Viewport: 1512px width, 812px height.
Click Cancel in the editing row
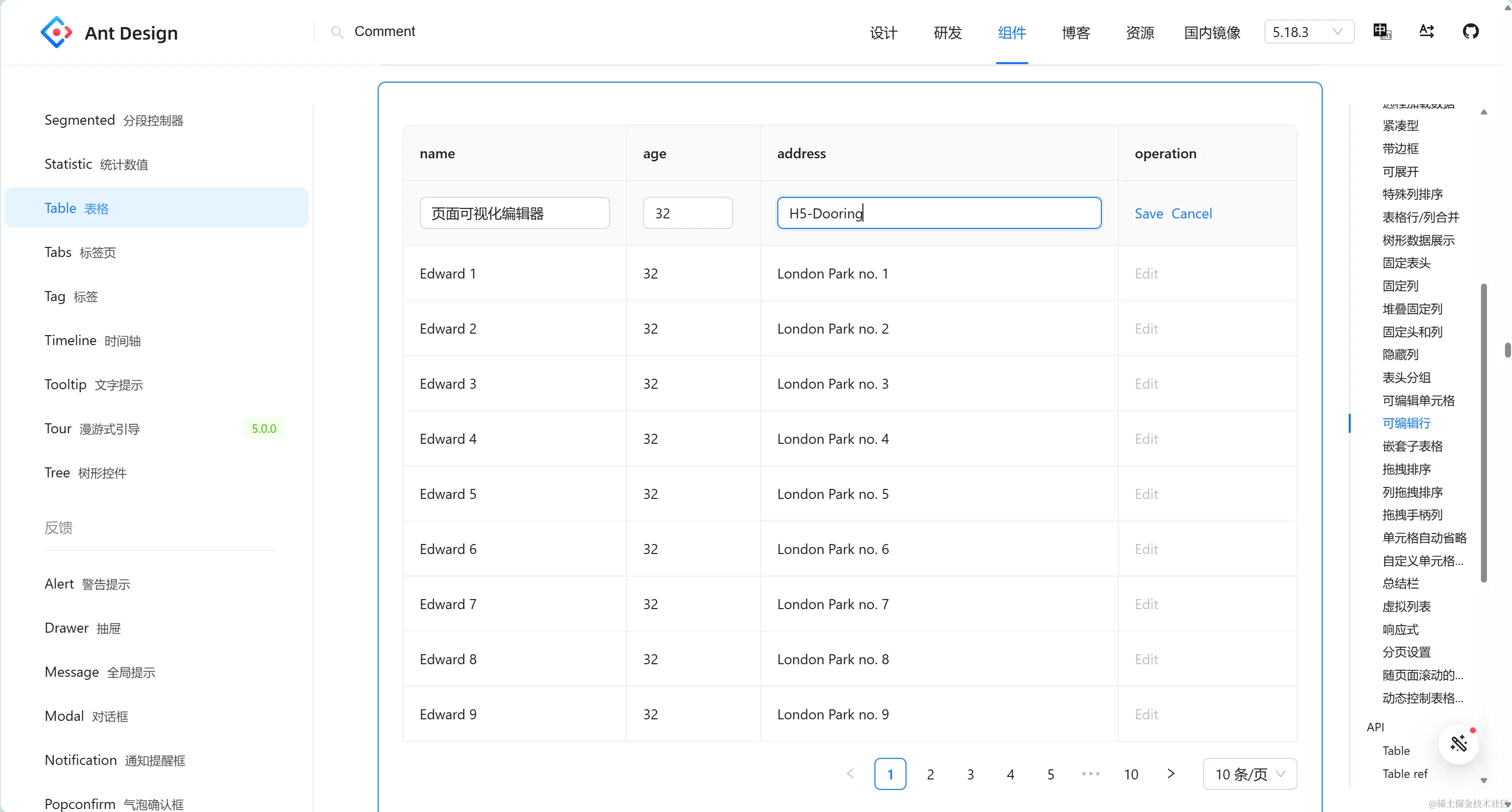tap(1191, 213)
